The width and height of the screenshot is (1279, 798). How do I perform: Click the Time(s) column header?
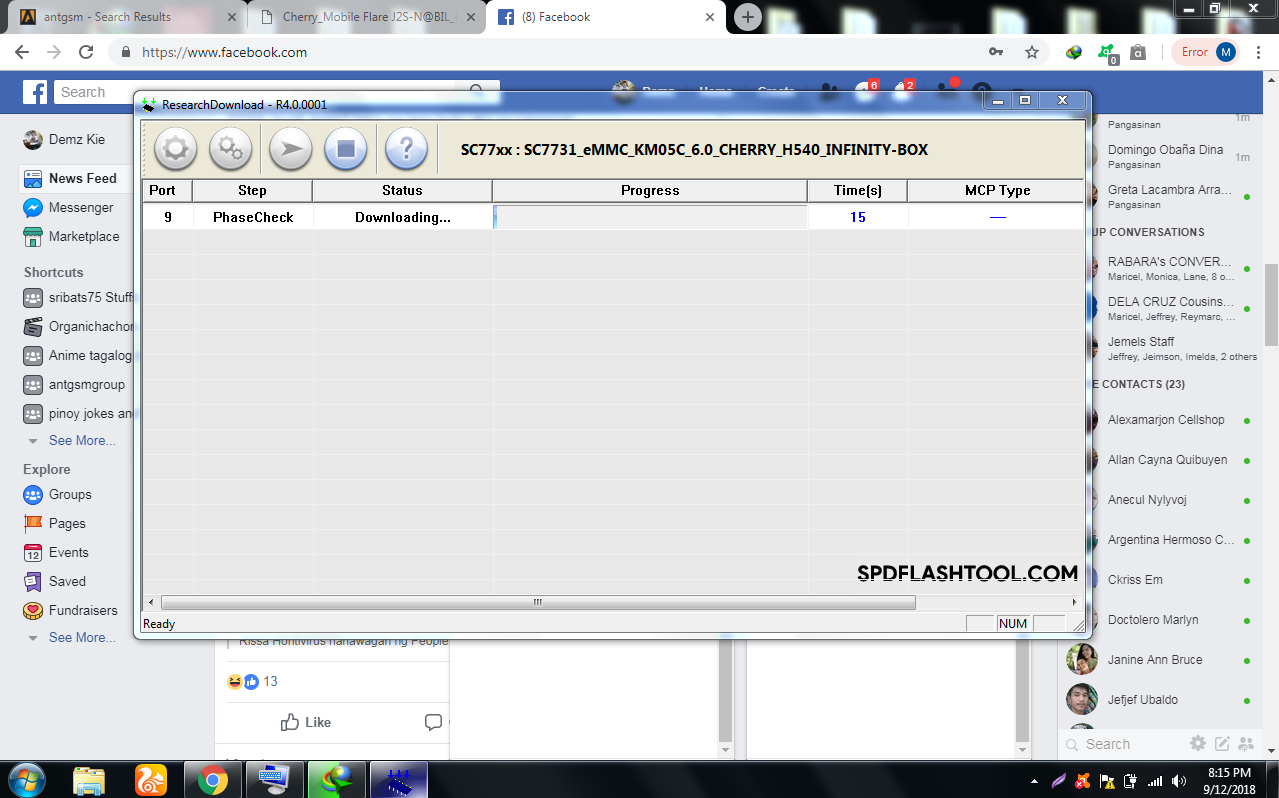[858, 190]
